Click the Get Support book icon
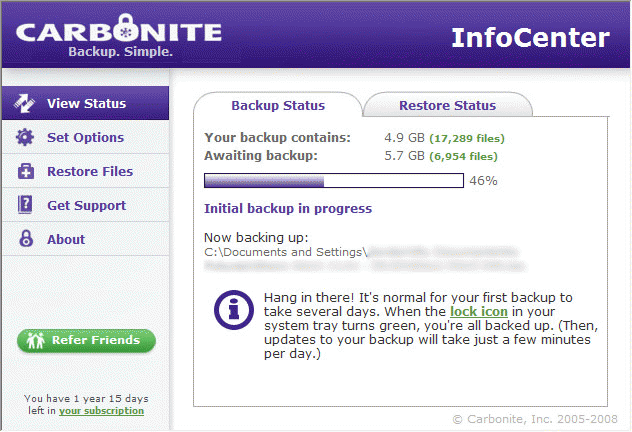The height and width of the screenshot is (432, 632). point(25,204)
